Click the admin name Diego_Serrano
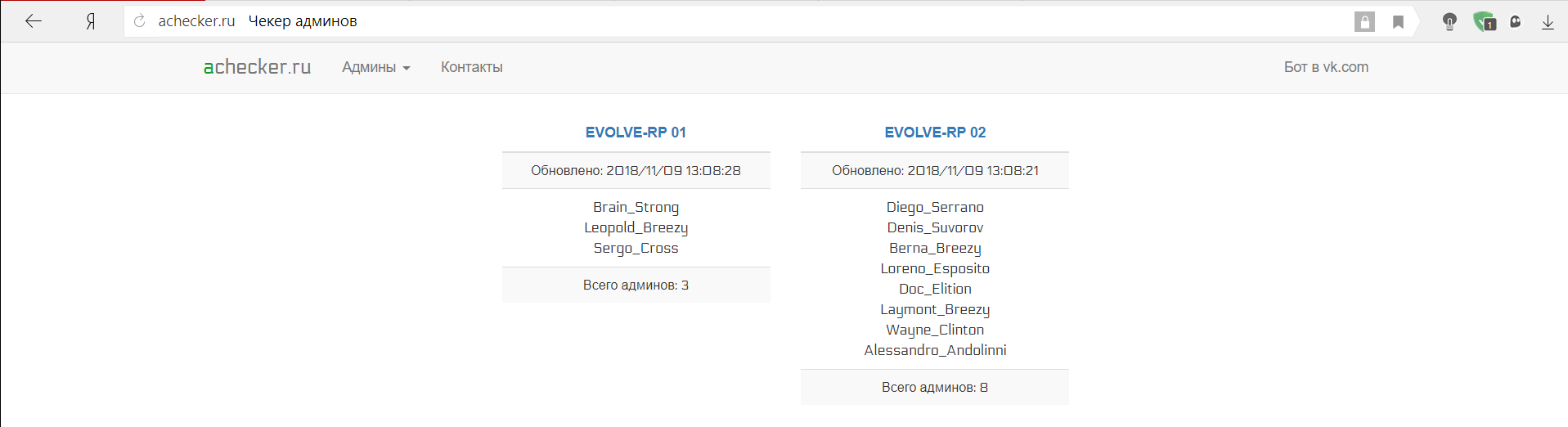 tap(935, 208)
